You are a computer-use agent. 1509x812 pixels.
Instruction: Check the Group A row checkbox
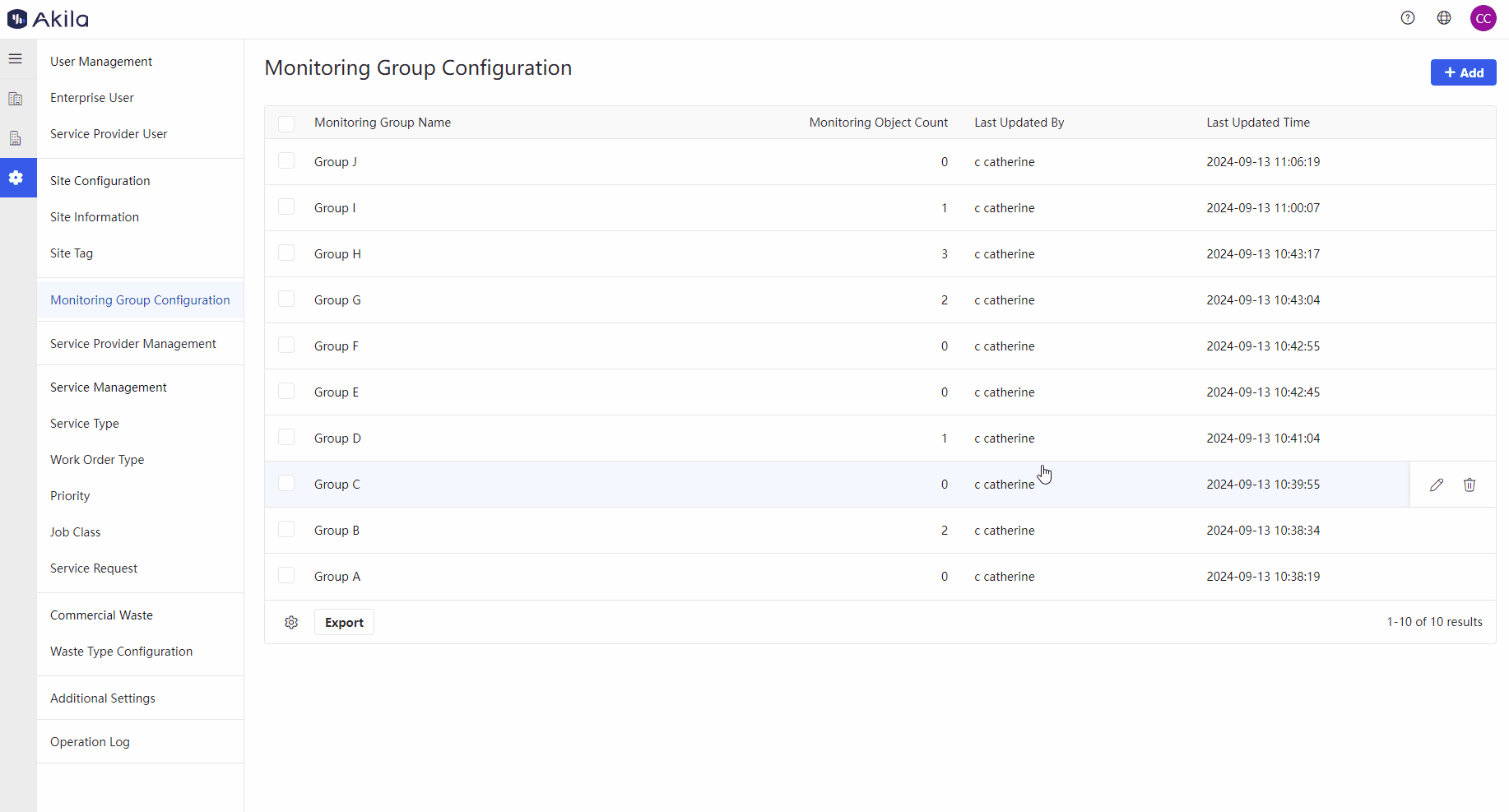point(286,575)
